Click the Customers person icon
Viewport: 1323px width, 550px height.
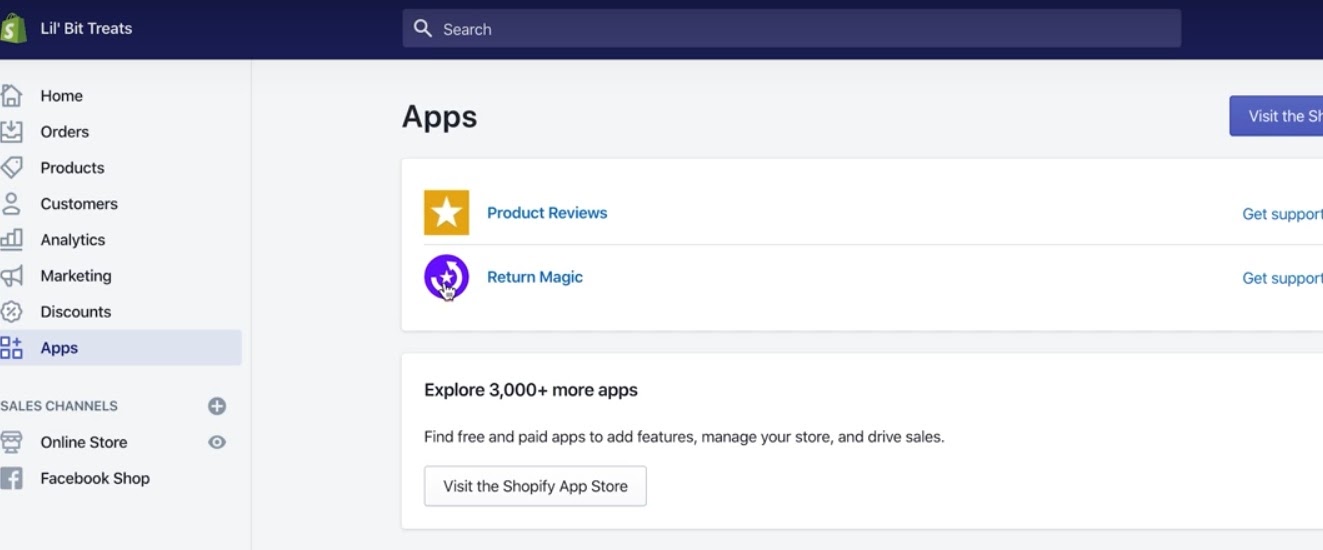pyautogui.click(x=11, y=204)
